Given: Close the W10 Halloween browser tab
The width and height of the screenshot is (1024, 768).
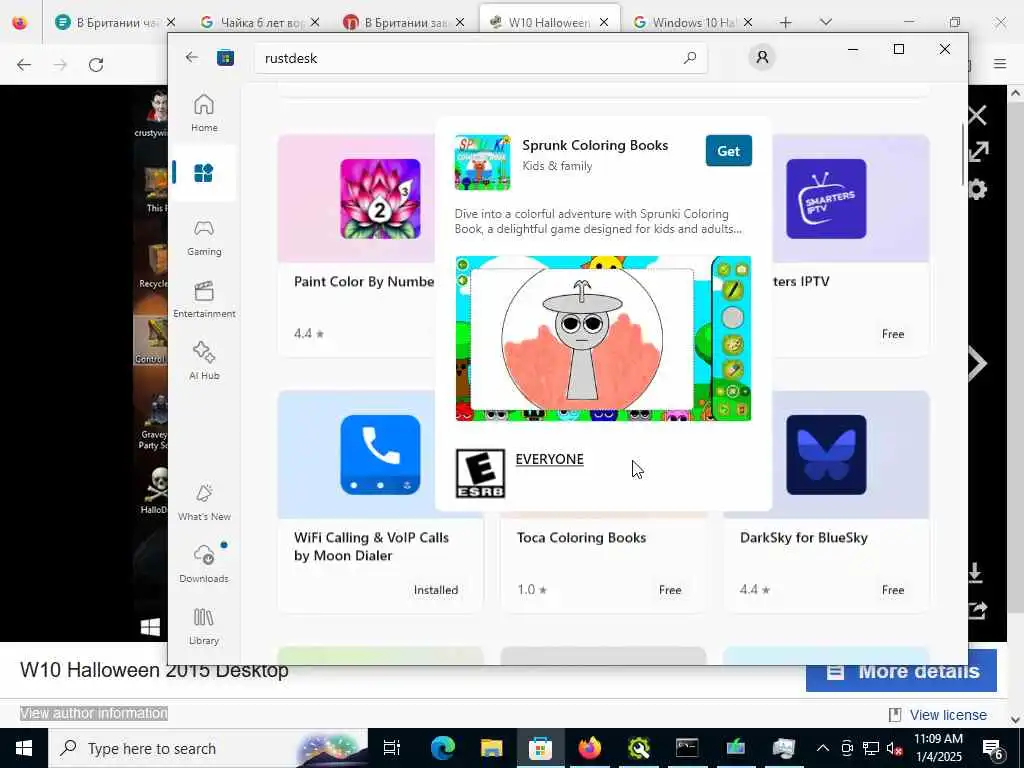Looking at the screenshot, I should 603,22.
